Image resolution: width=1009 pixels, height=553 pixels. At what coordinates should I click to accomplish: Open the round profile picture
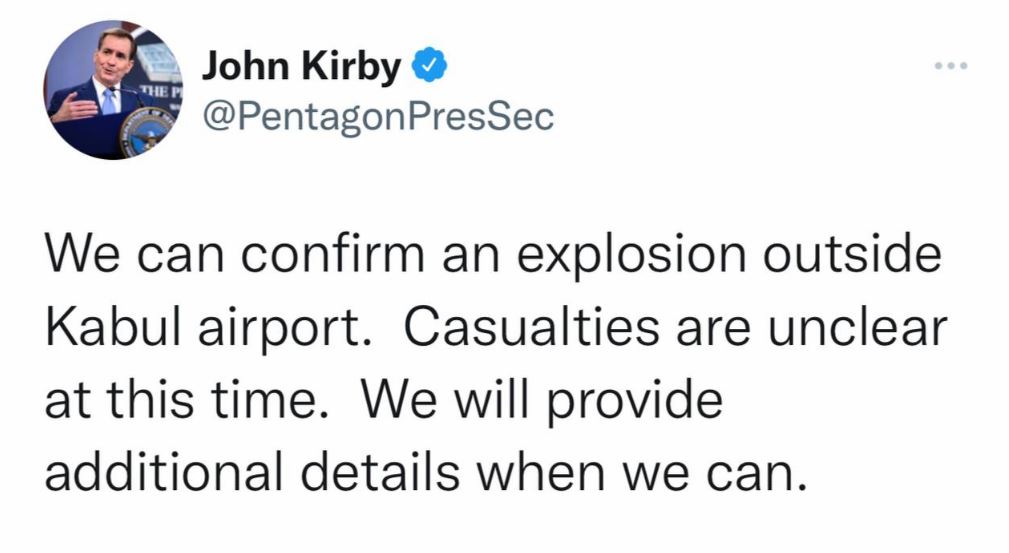113,89
